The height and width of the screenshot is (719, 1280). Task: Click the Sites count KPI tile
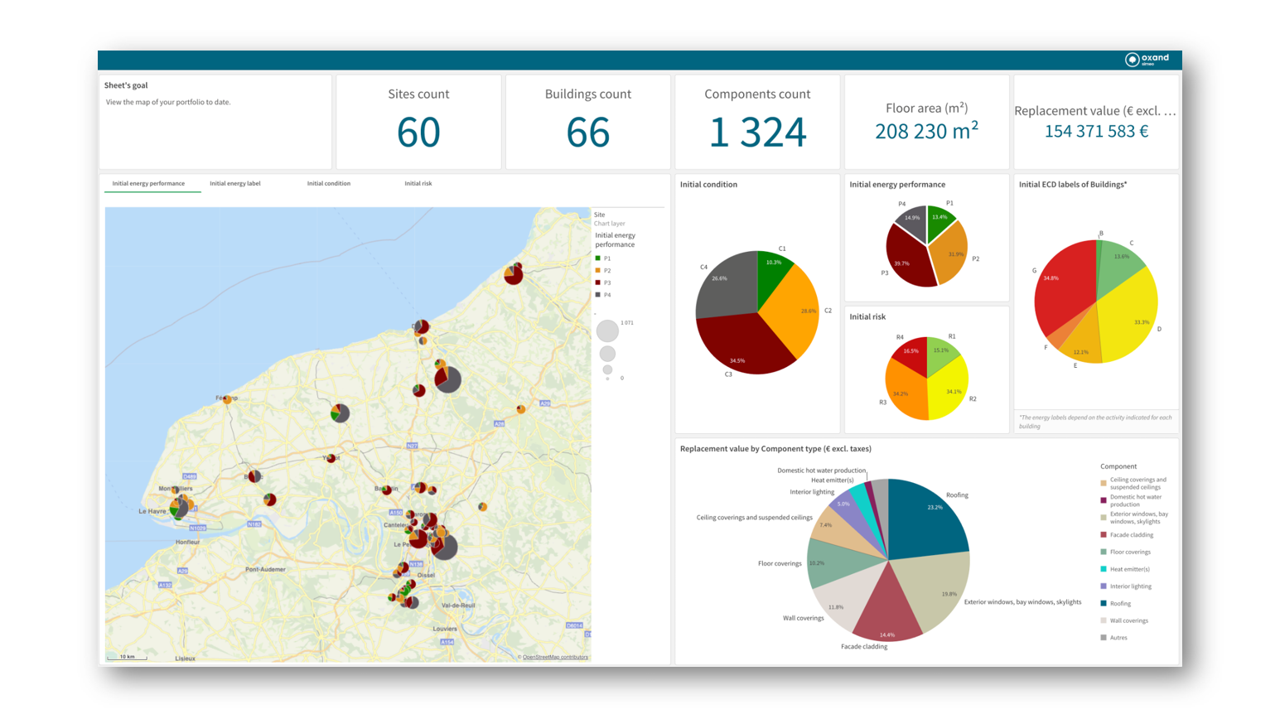pos(418,121)
